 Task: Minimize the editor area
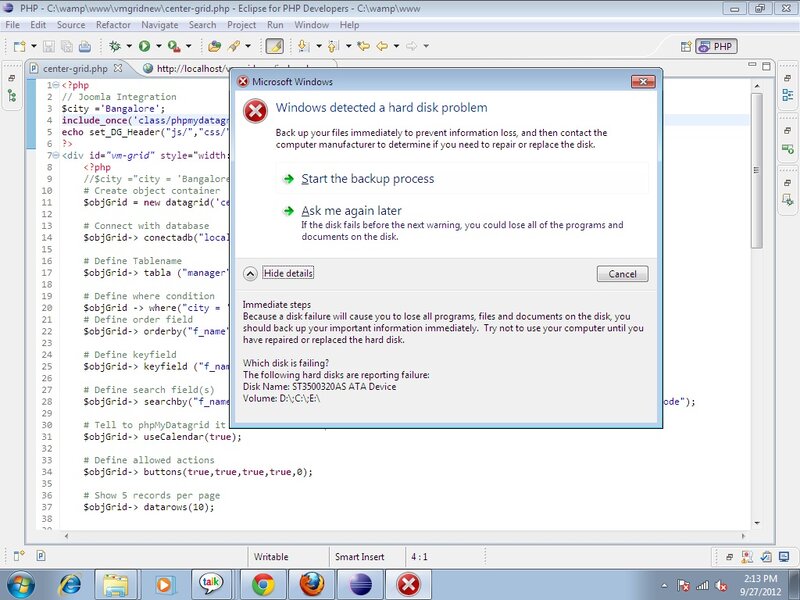click(x=752, y=65)
